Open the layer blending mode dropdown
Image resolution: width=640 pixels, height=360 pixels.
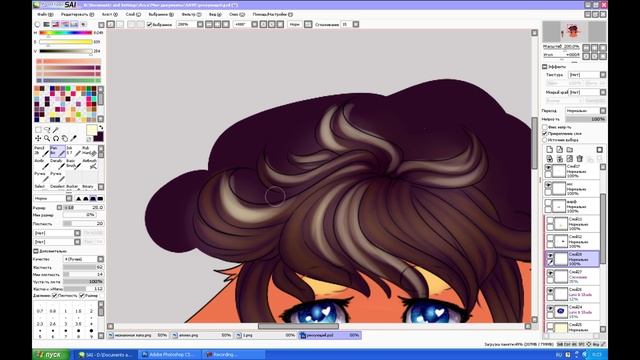pos(586,111)
